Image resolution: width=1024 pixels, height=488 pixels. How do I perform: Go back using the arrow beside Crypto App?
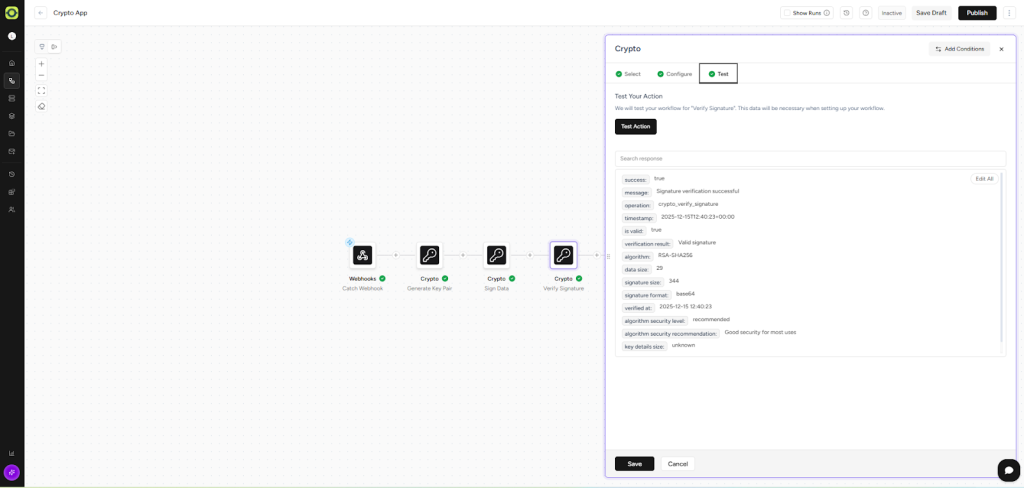coord(41,13)
